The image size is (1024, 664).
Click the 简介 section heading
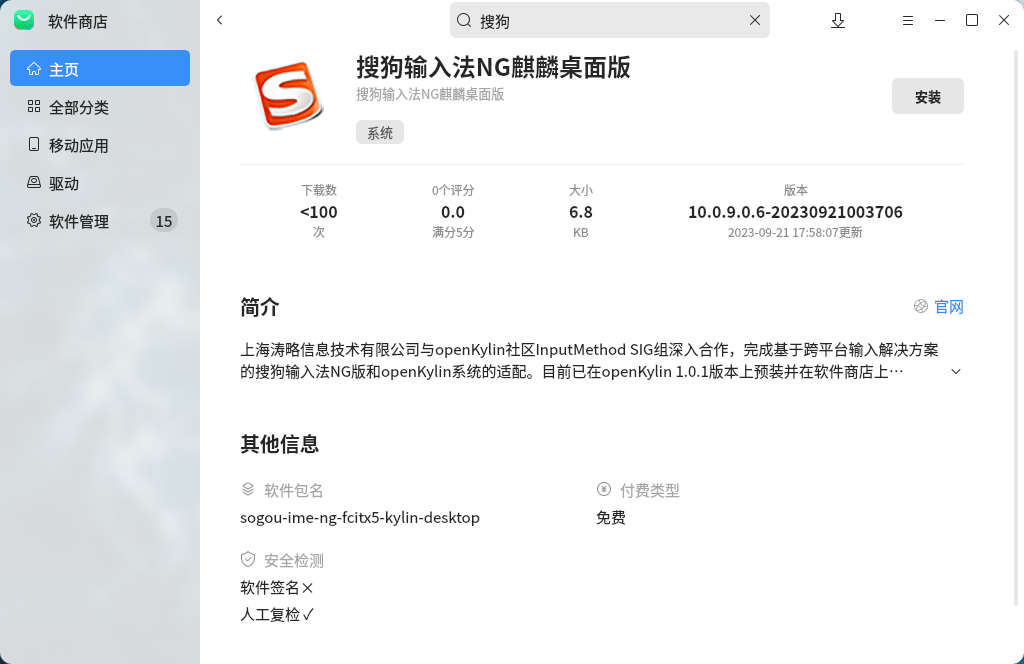coord(260,307)
